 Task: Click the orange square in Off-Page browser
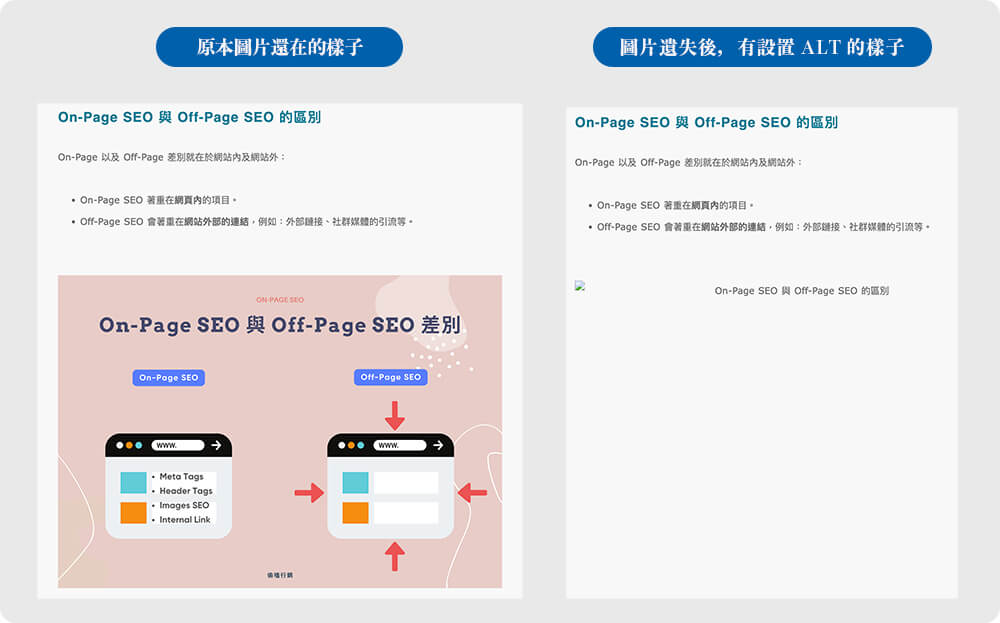click(x=355, y=513)
